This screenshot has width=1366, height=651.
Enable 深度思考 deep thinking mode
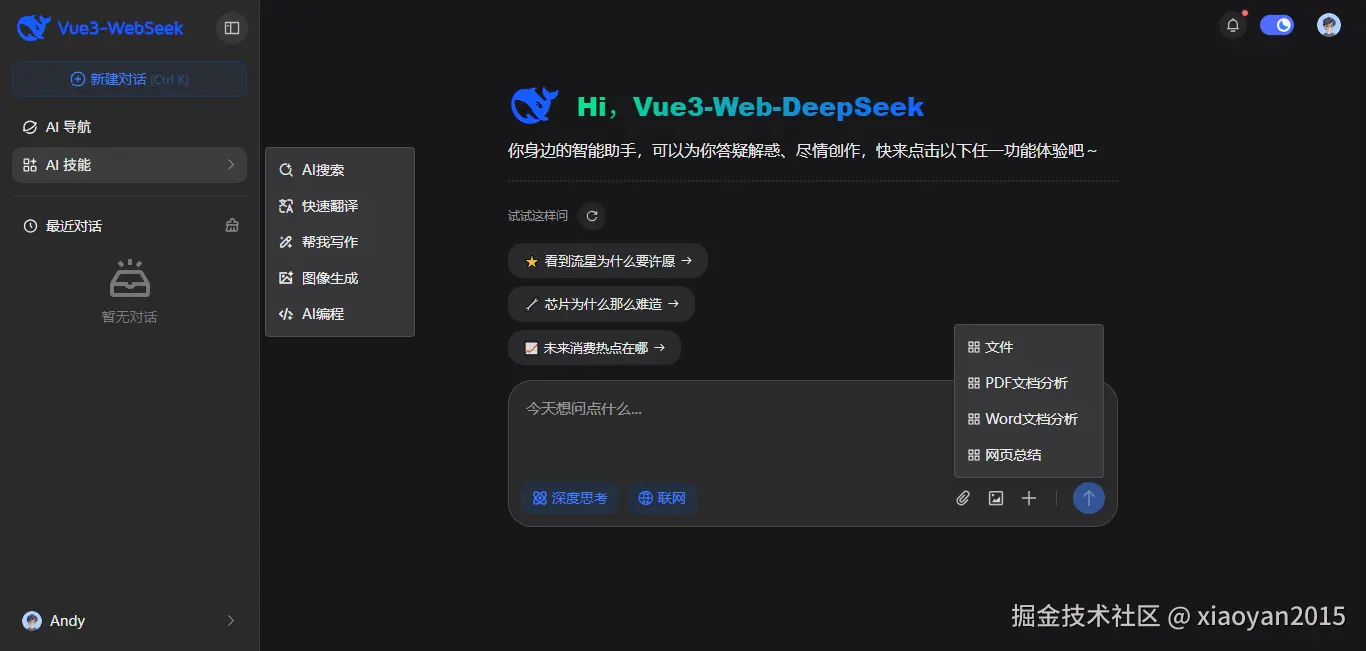[570, 497]
